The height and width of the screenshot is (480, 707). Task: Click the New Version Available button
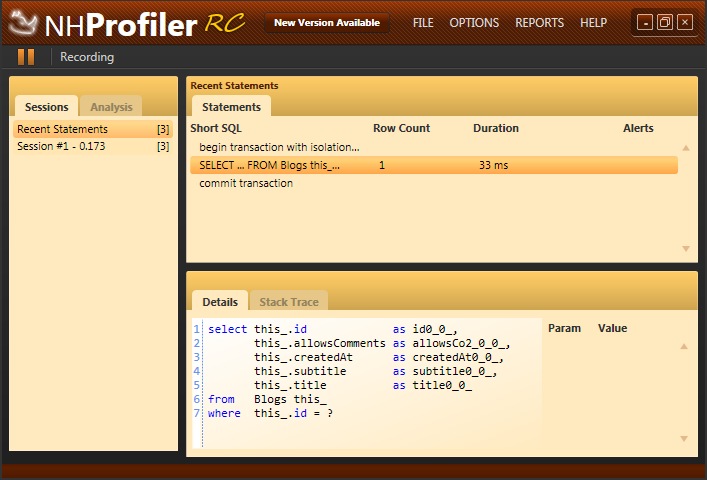[x=327, y=23]
